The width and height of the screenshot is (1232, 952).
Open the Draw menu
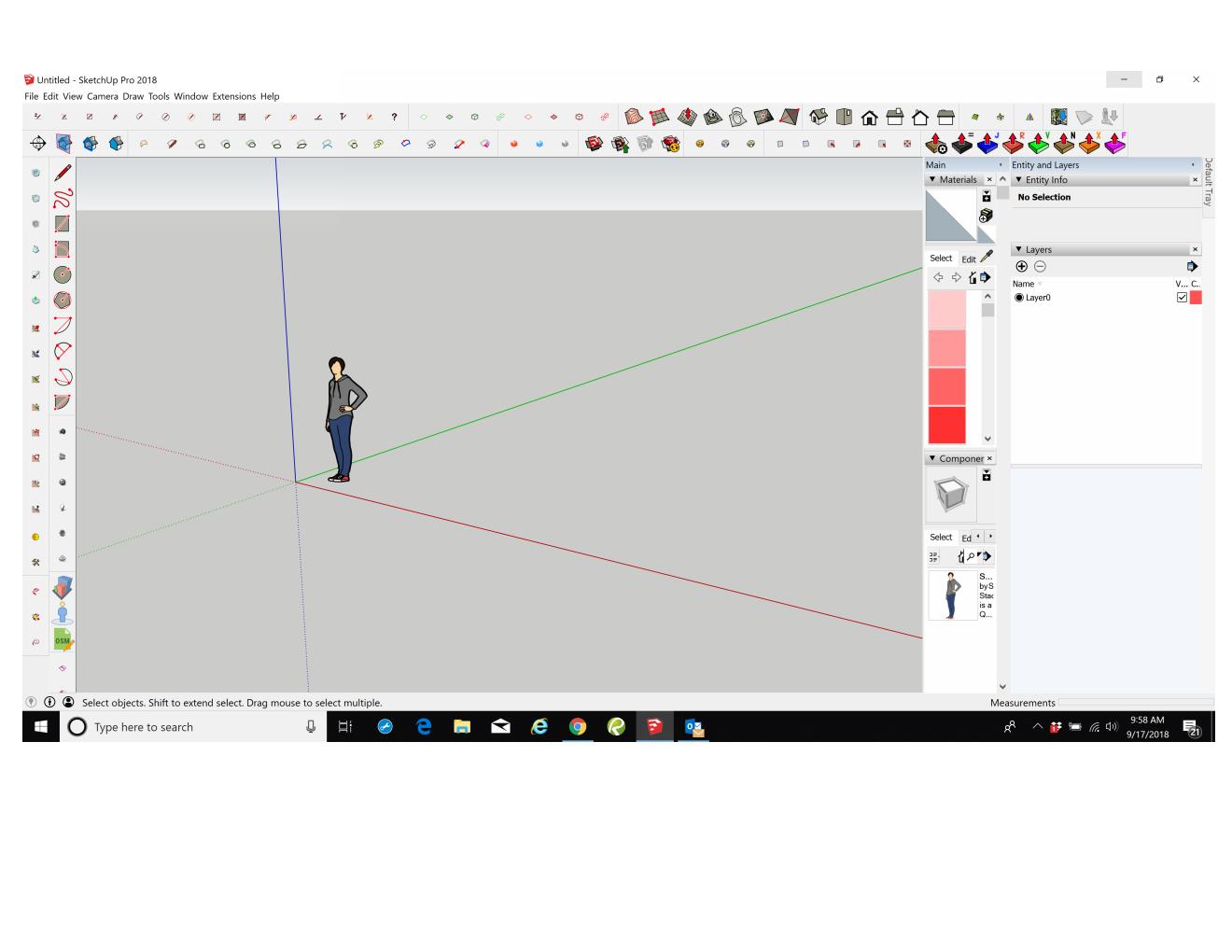(x=133, y=96)
